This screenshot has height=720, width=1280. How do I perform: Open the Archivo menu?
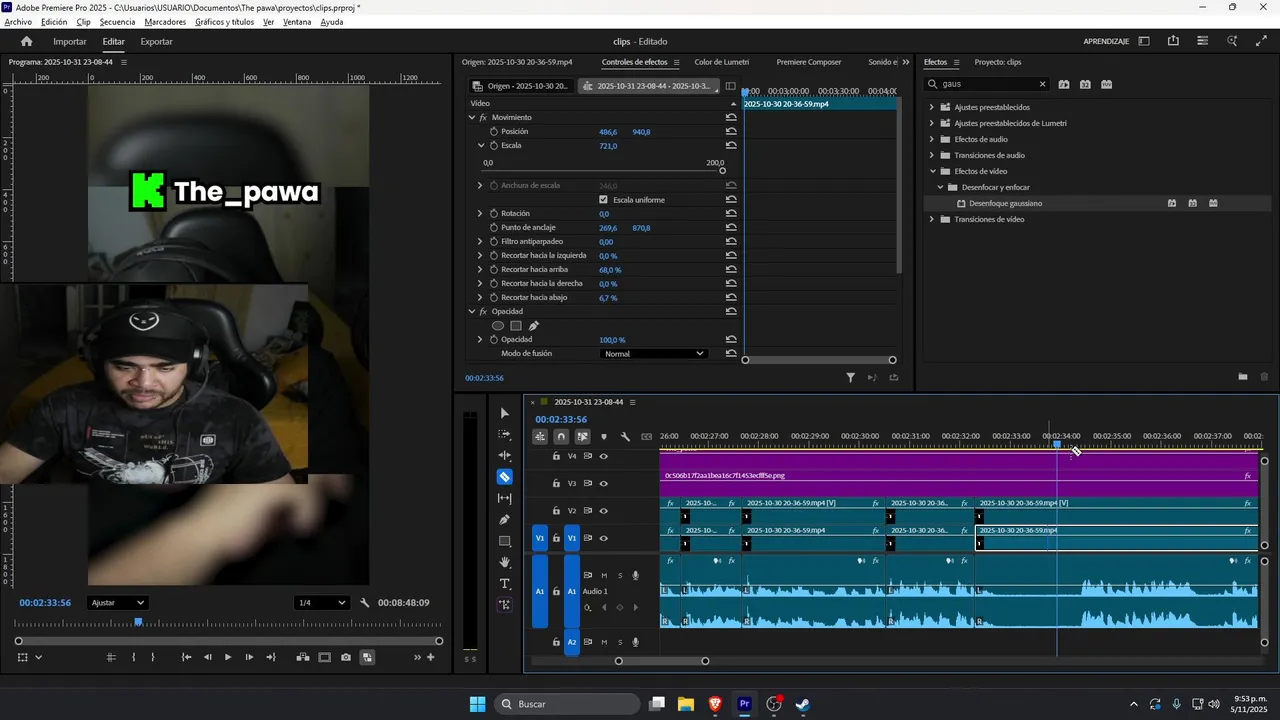[18, 22]
